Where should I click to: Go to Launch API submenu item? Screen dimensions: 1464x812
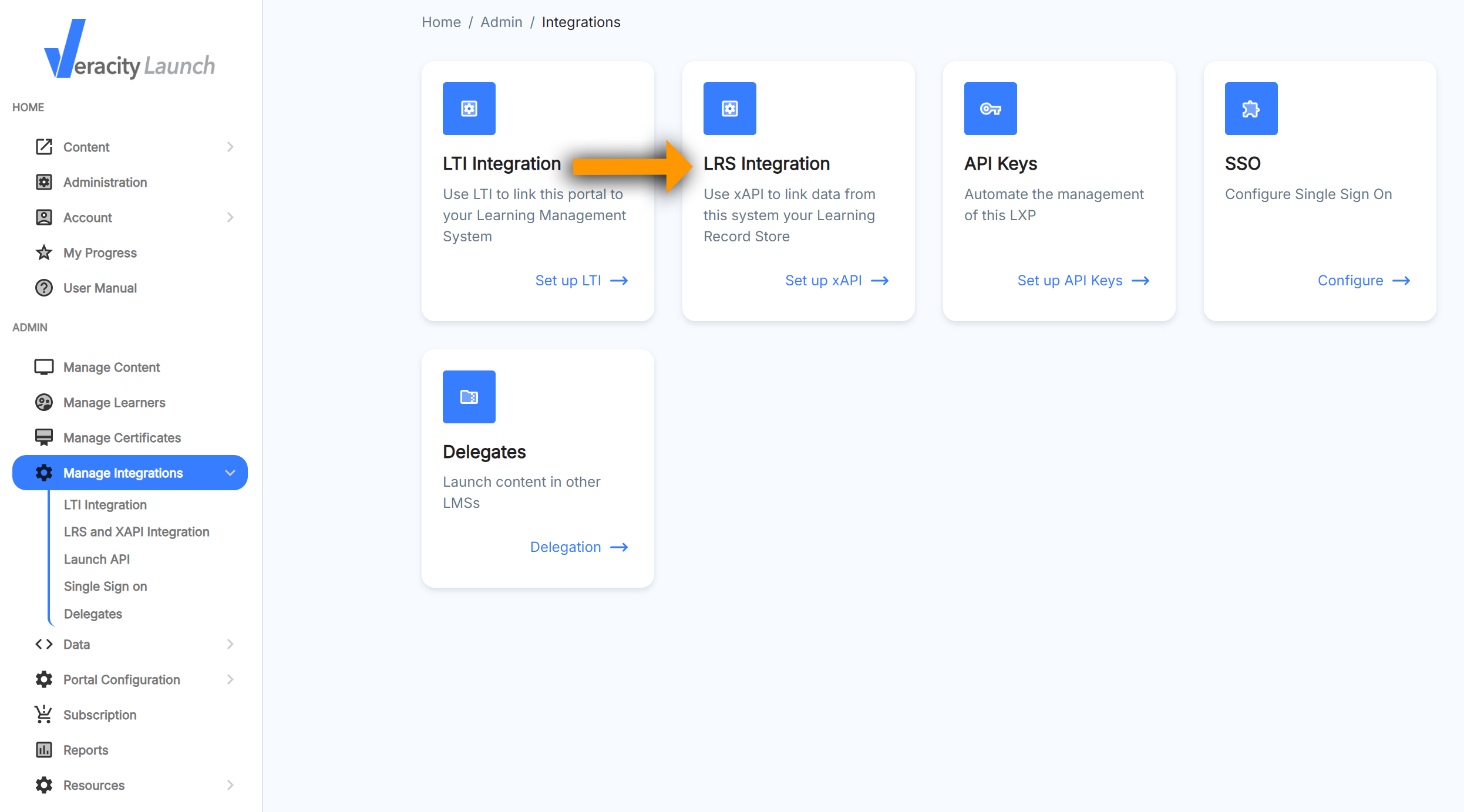click(97, 560)
